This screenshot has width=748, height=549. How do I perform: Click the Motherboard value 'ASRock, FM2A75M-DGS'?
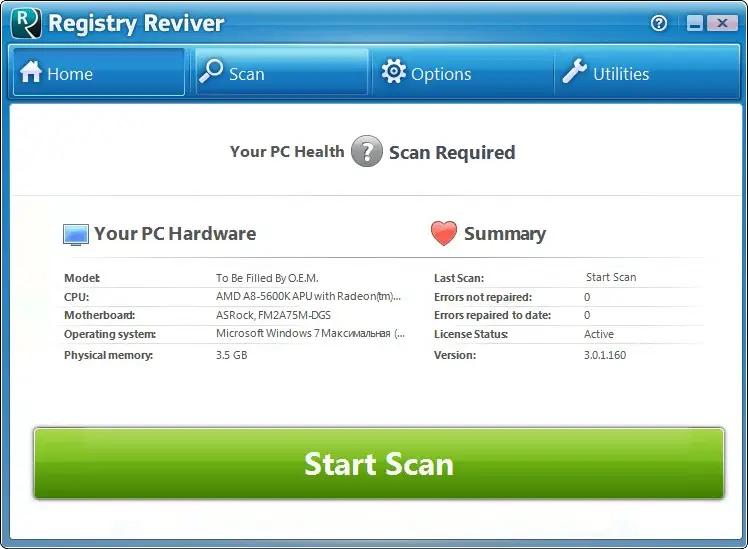coord(273,315)
